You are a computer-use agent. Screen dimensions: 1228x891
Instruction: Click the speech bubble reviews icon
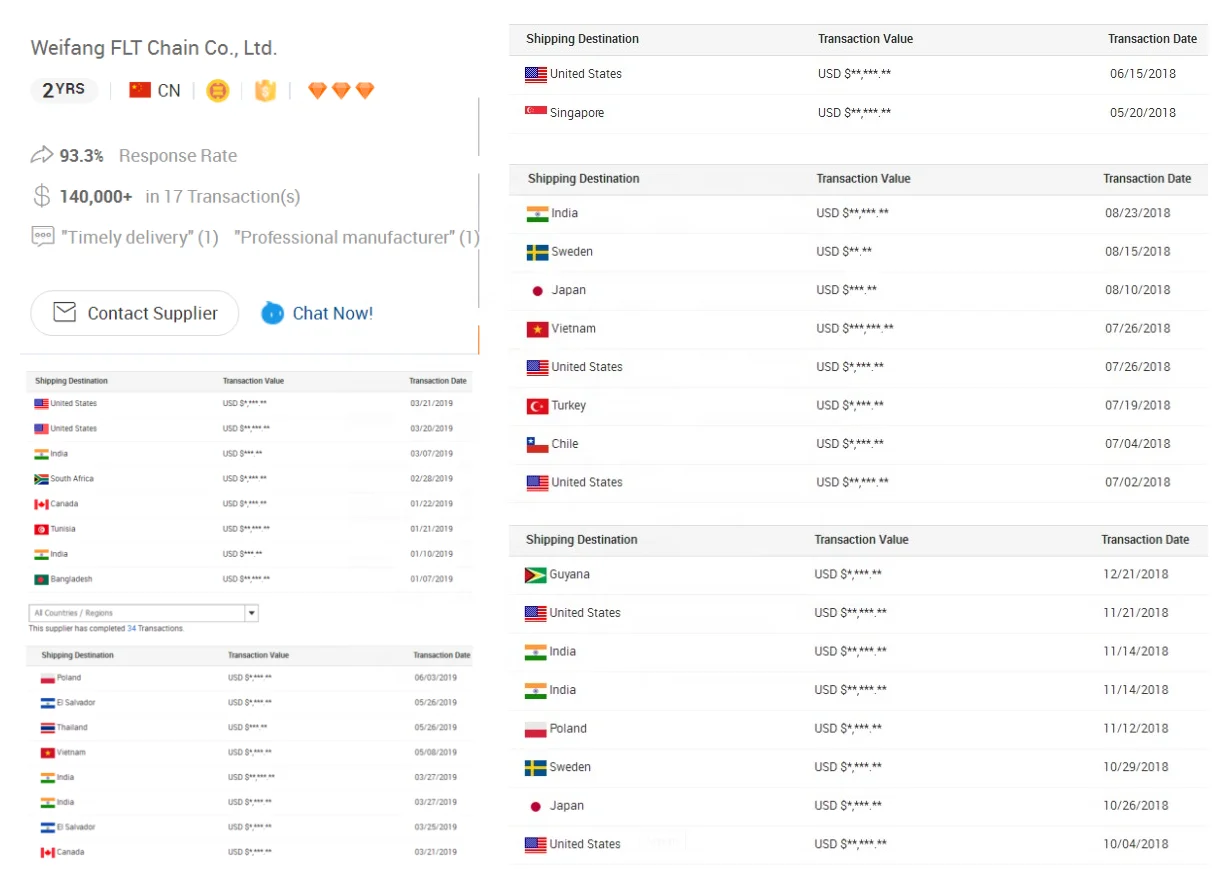(x=42, y=237)
